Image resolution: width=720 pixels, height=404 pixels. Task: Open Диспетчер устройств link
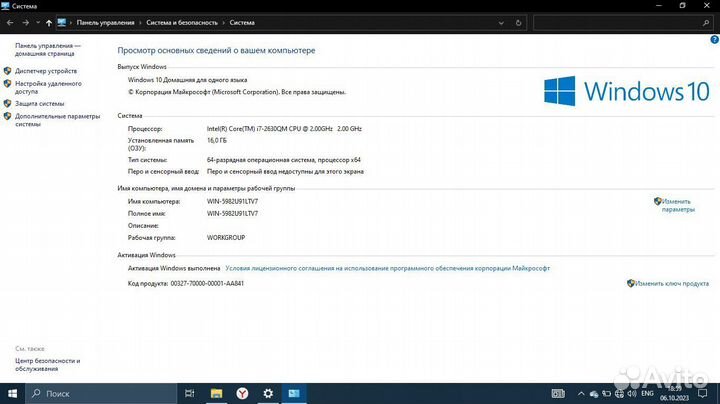point(46,71)
